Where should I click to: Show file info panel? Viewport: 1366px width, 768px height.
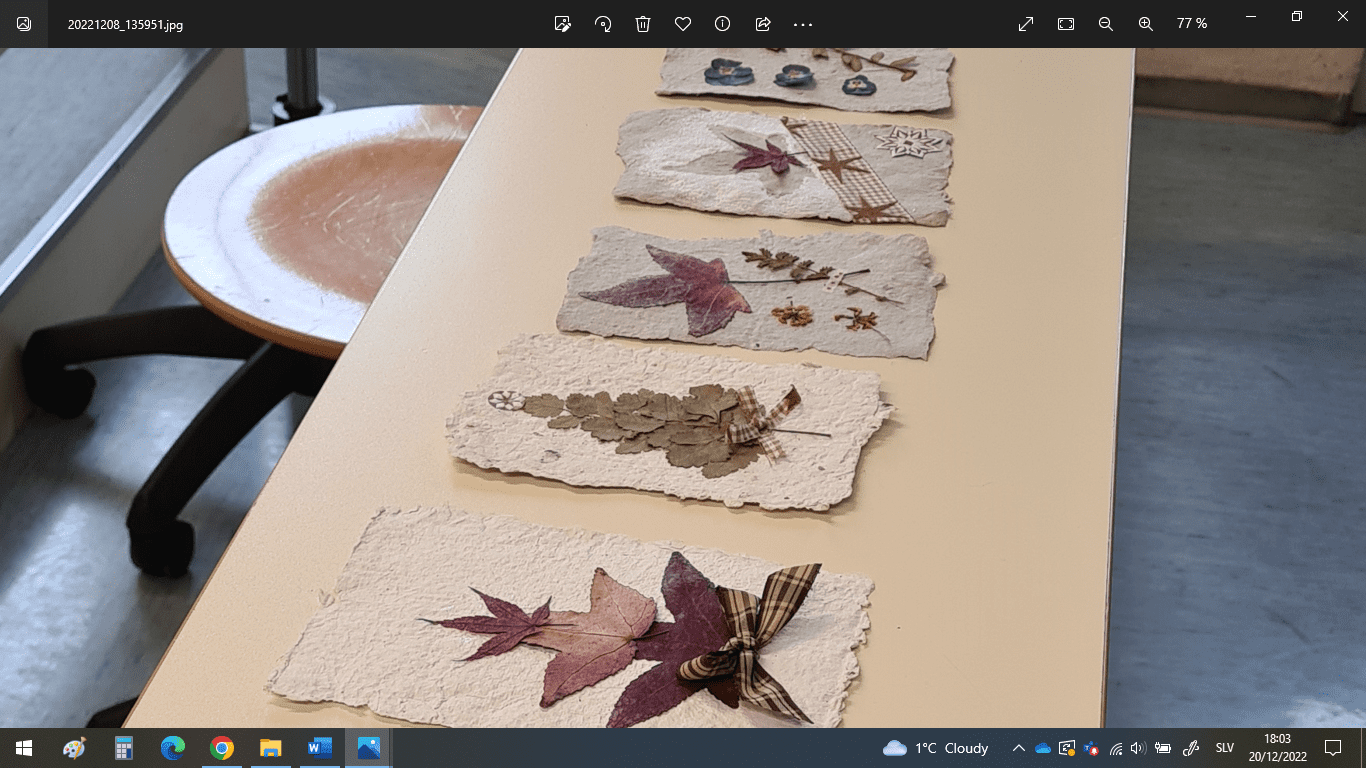[723, 24]
